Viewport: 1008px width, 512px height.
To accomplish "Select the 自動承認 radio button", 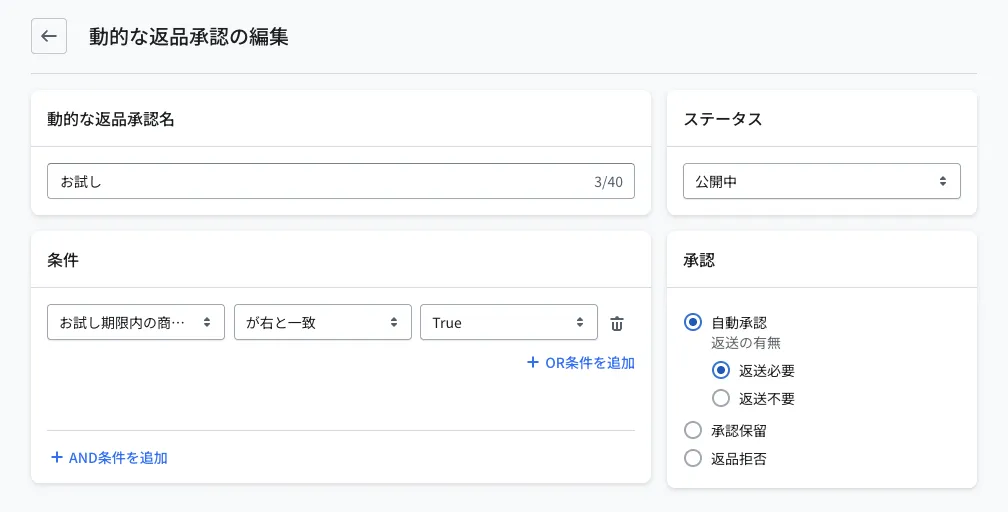I will pos(693,322).
